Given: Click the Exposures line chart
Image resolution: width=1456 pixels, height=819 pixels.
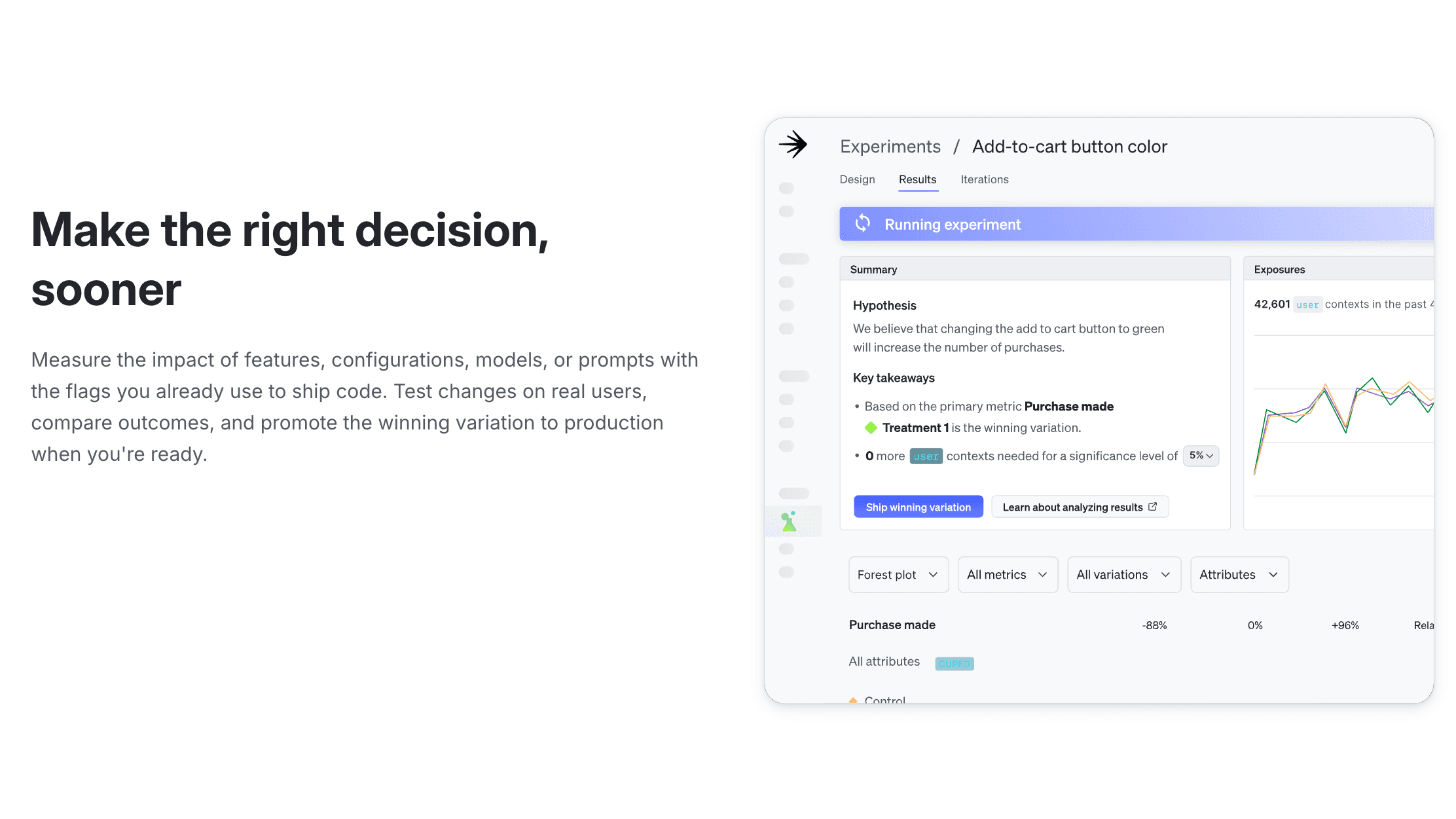Looking at the screenshot, I should (1343, 419).
